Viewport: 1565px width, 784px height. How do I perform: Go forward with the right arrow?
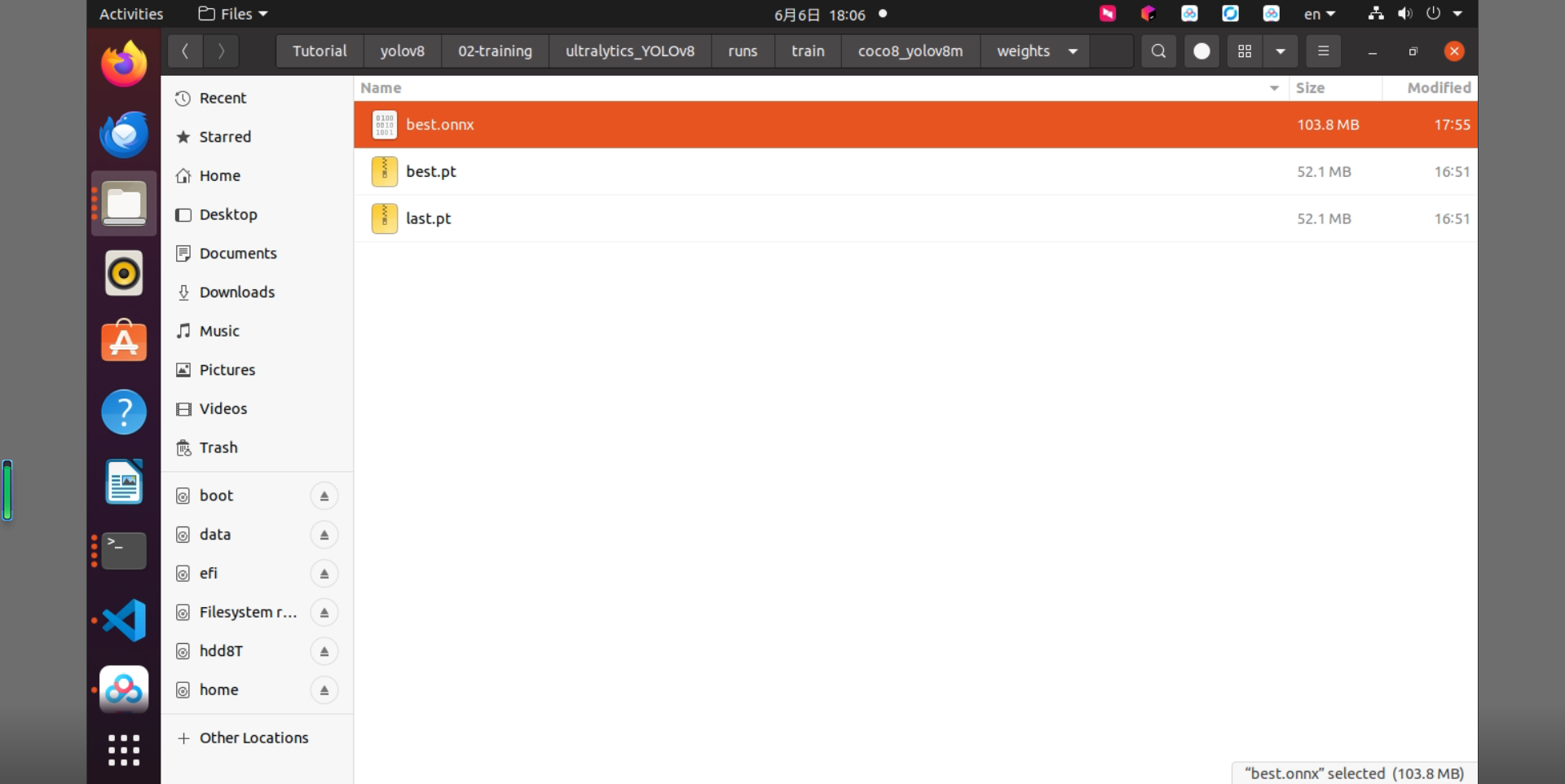(x=221, y=51)
